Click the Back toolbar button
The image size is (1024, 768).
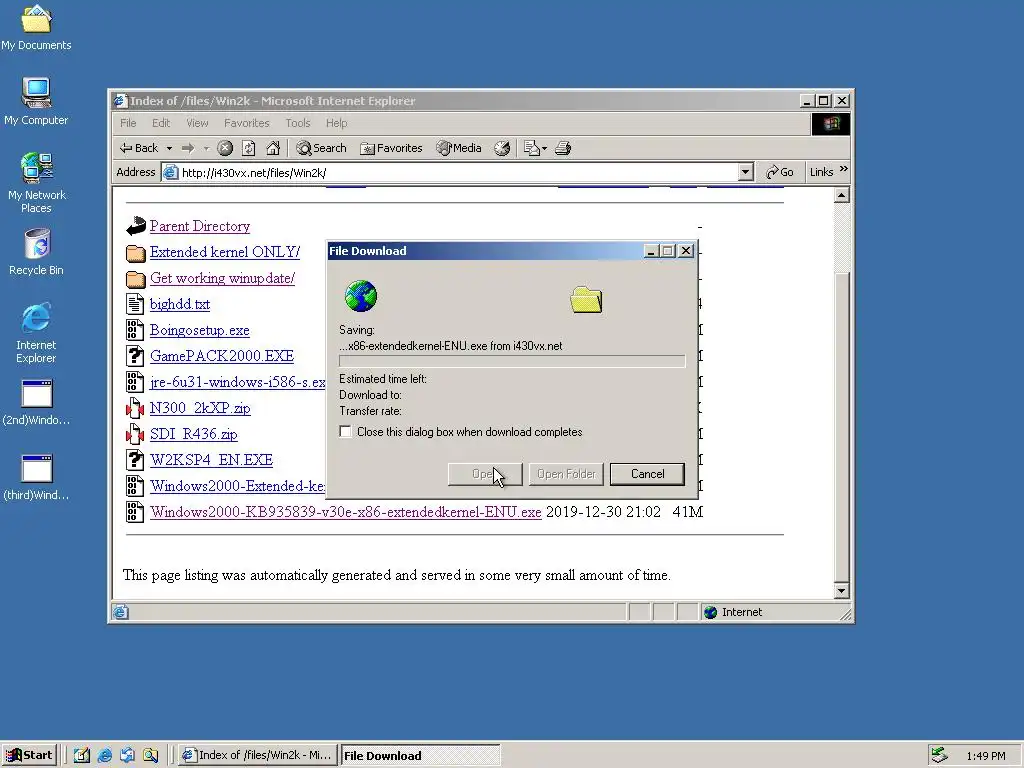[140, 148]
